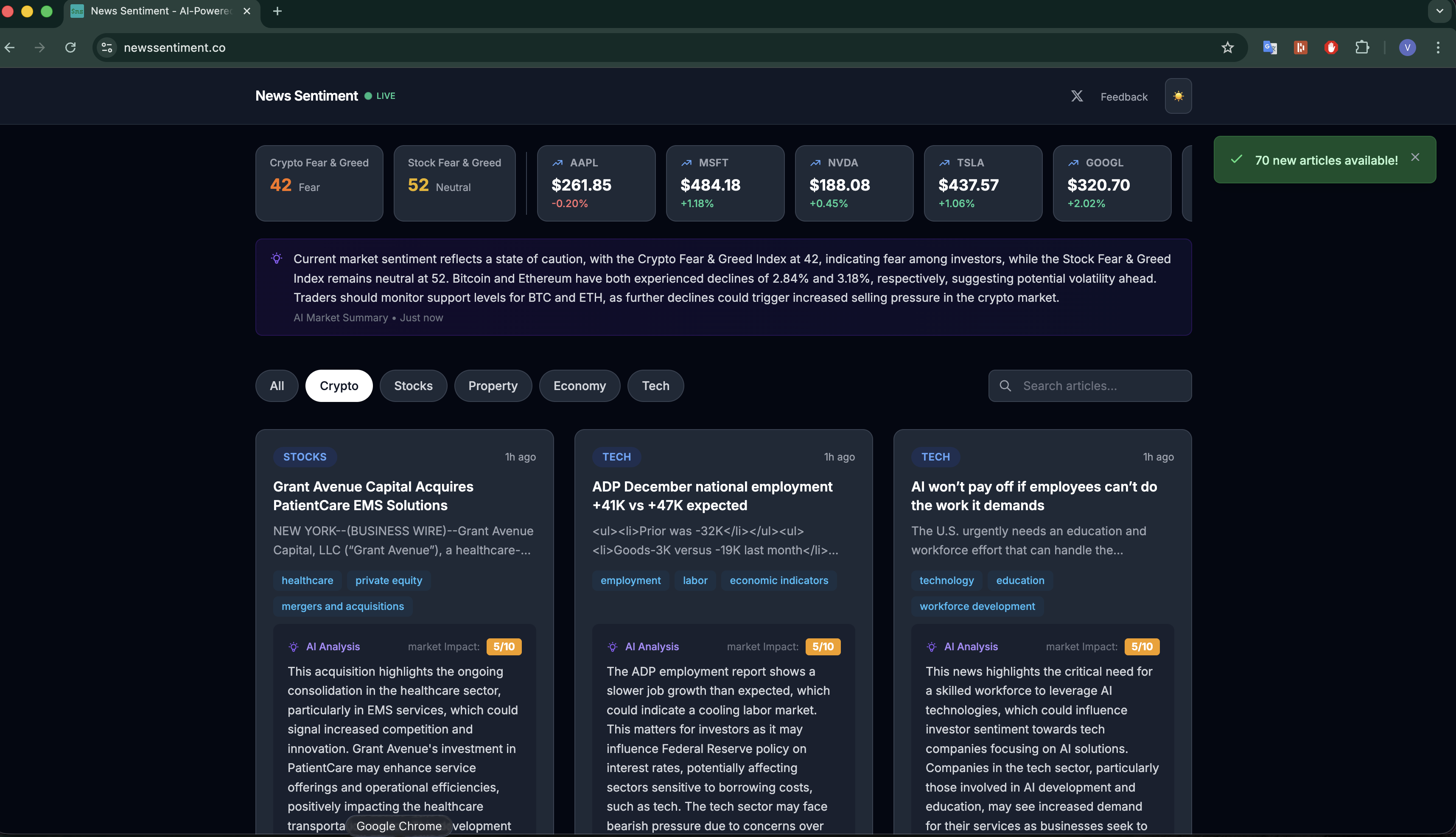Click the magnifier icon in the search bar

(1006, 386)
